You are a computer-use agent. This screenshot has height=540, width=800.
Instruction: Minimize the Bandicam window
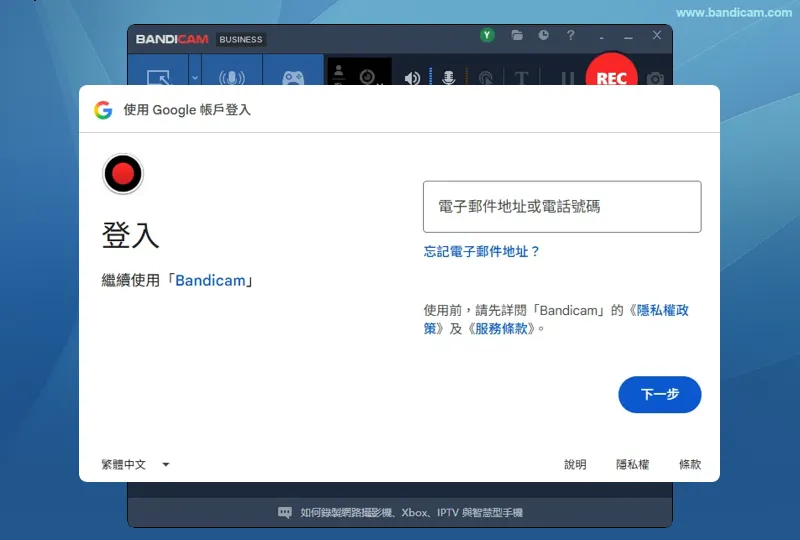pyautogui.click(x=628, y=37)
